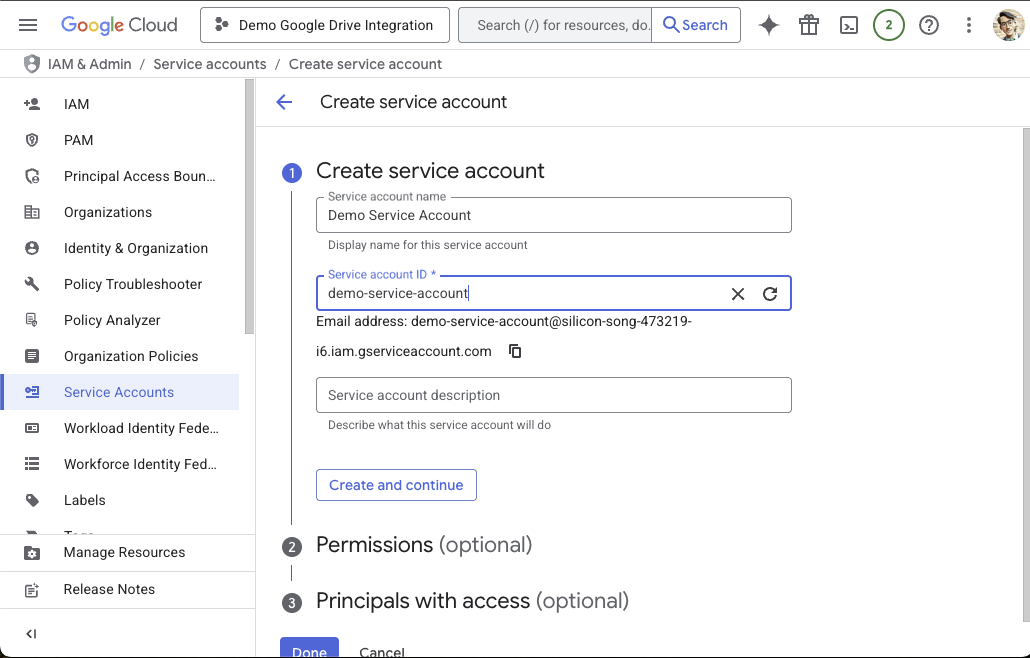Image resolution: width=1030 pixels, height=658 pixels.
Task: Click the PAM shield sidebar icon
Action: [32, 140]
